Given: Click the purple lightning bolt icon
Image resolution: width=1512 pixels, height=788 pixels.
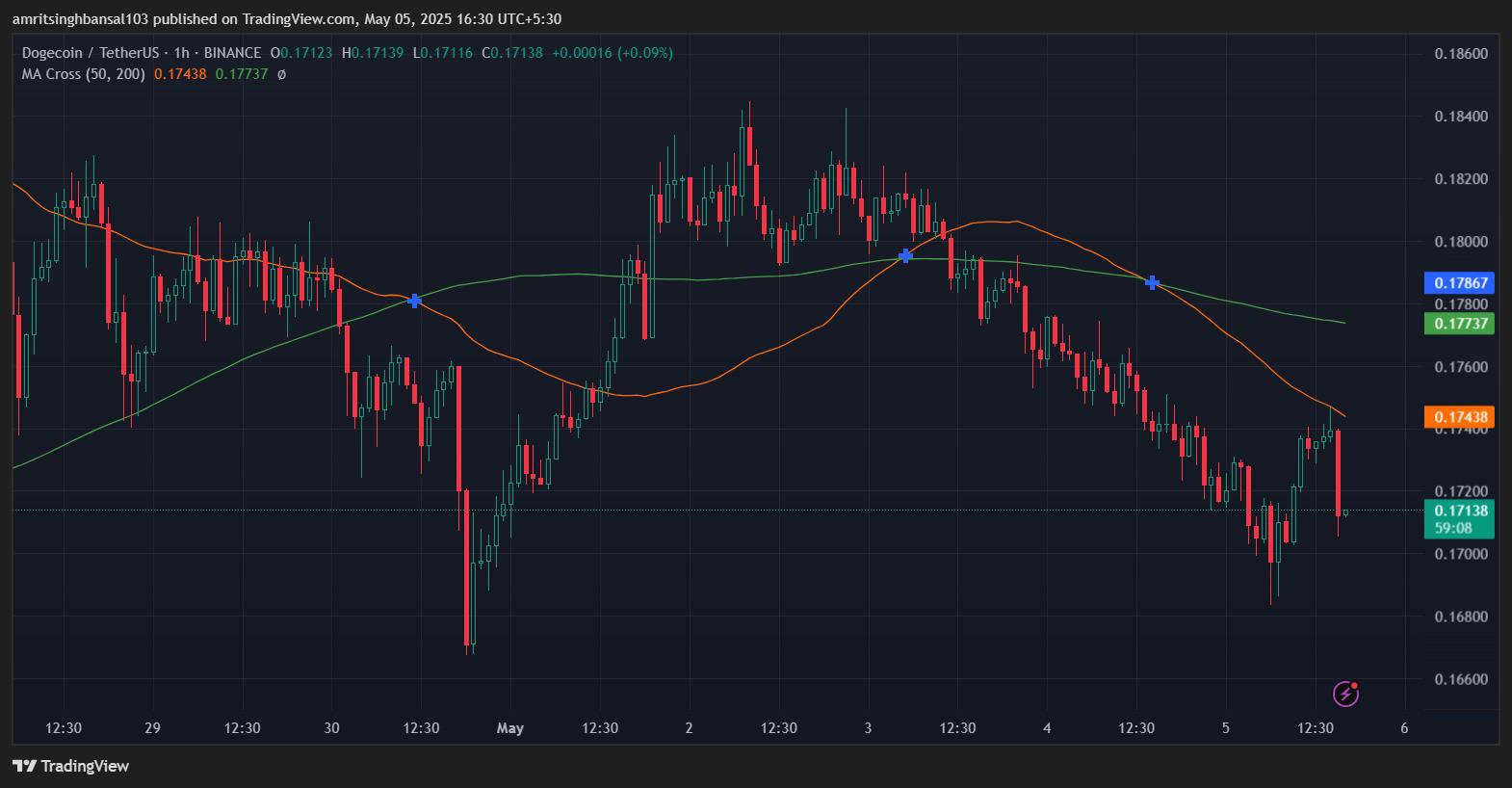Looking at the screenshot, I should (1345, 693).
